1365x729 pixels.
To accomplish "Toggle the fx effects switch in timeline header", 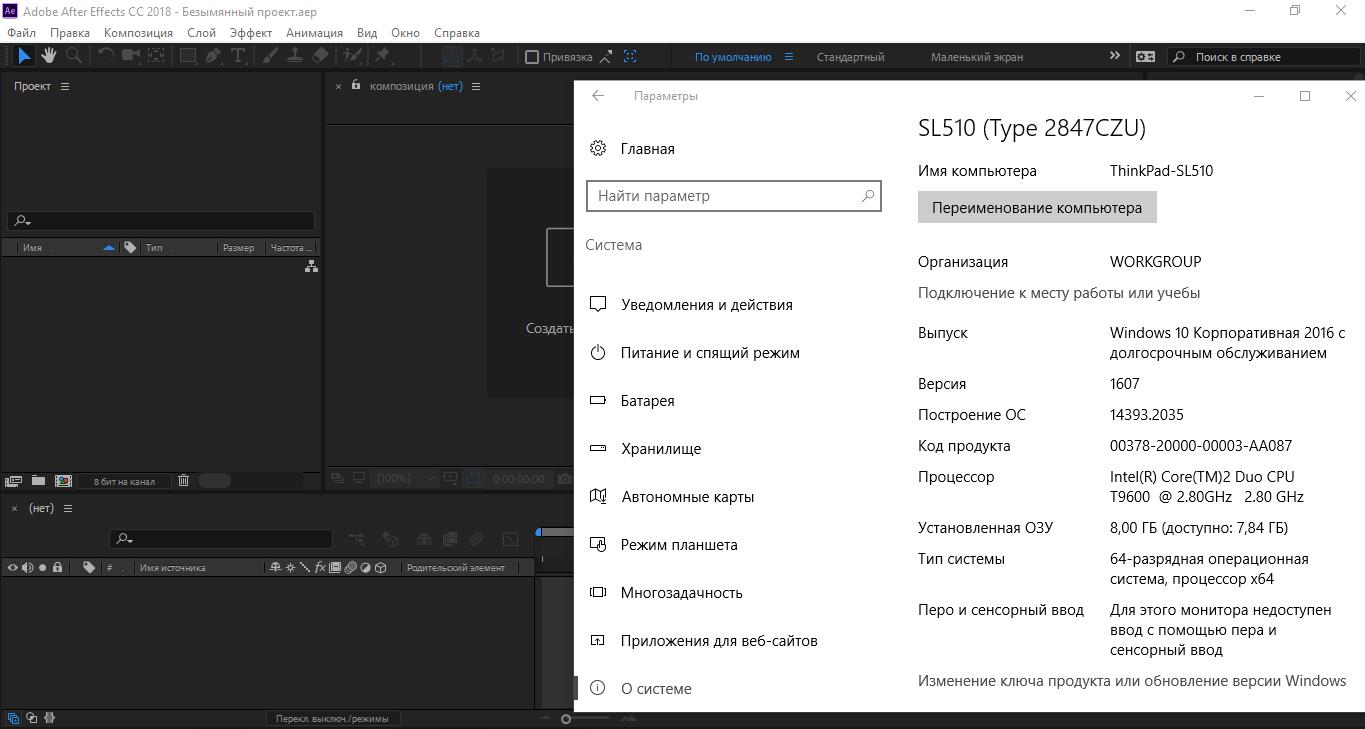I will tap(320, 567).
